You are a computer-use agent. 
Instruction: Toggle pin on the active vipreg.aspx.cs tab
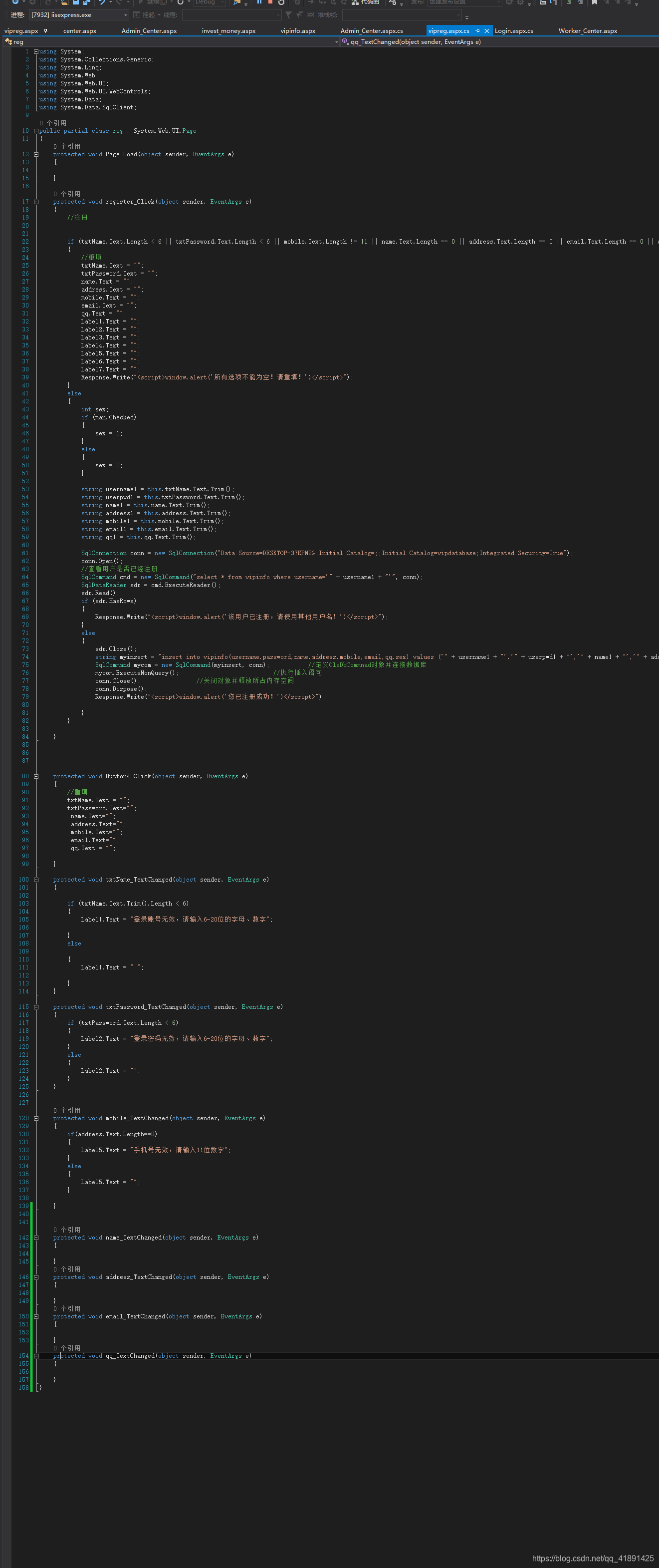478,30
